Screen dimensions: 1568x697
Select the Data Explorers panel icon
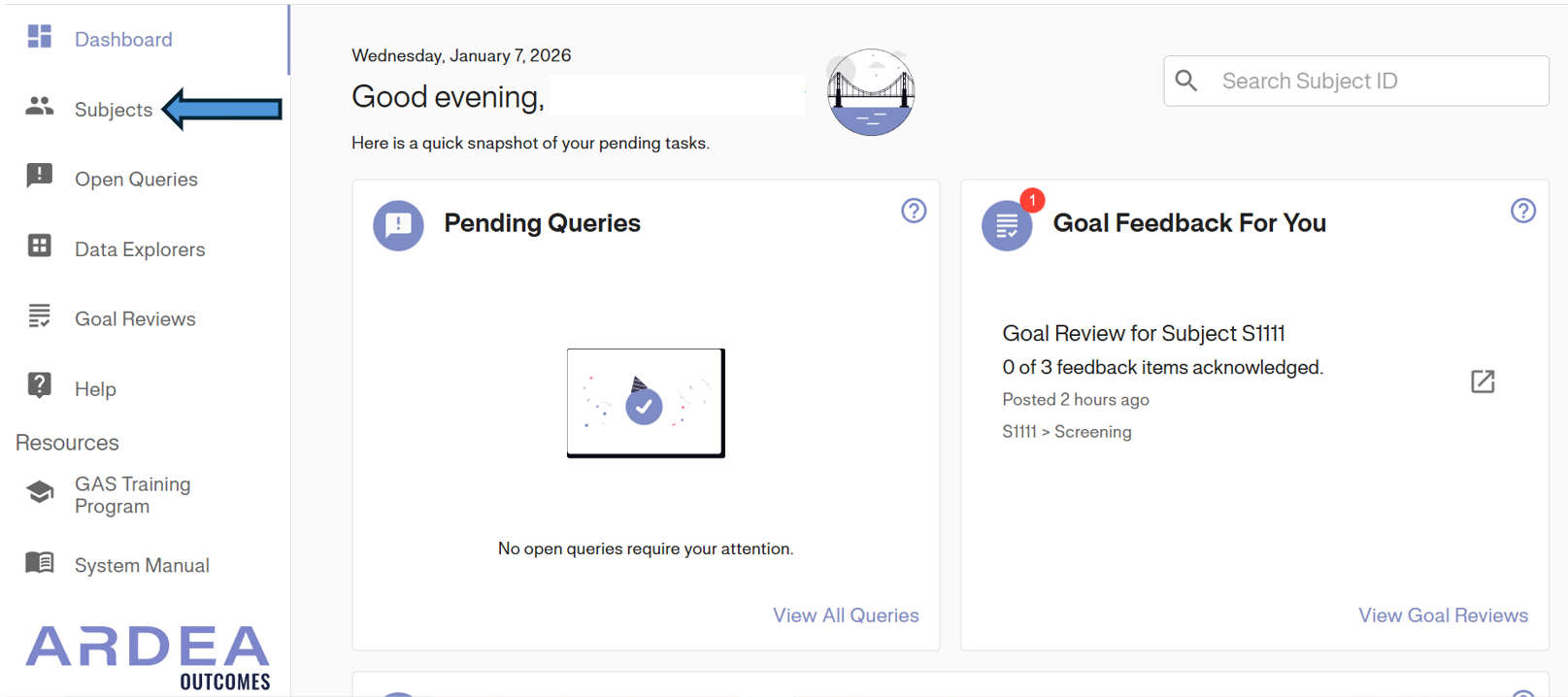tap(39, 247)
